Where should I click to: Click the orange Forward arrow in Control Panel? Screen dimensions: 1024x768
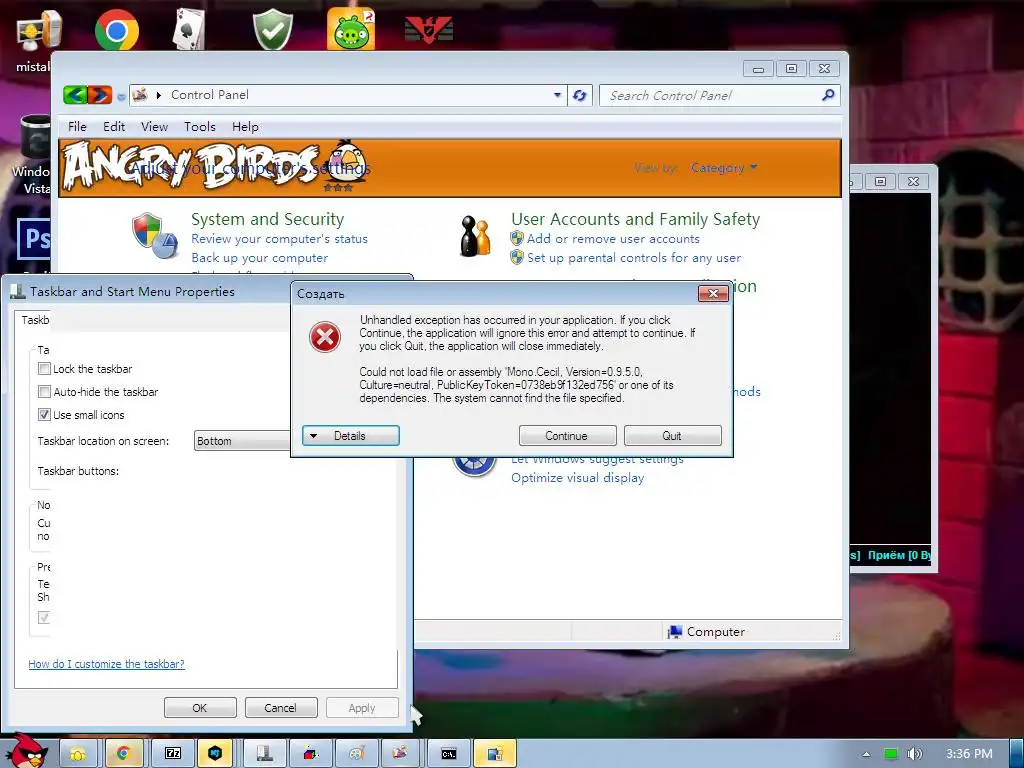[100, 95]
